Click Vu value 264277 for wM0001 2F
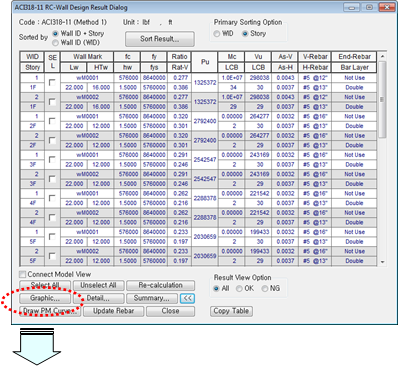399x367 pixels. coord(259,116)
